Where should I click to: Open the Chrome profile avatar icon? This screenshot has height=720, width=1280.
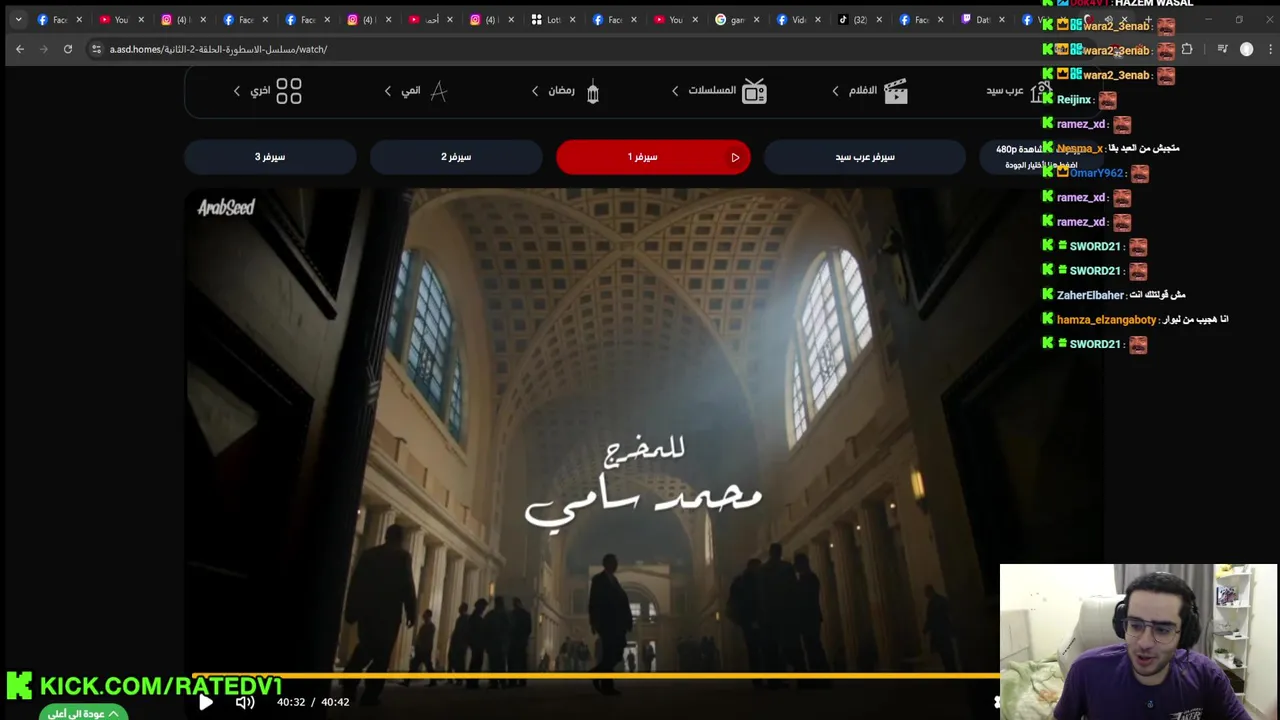click(x=1246, y=49)
